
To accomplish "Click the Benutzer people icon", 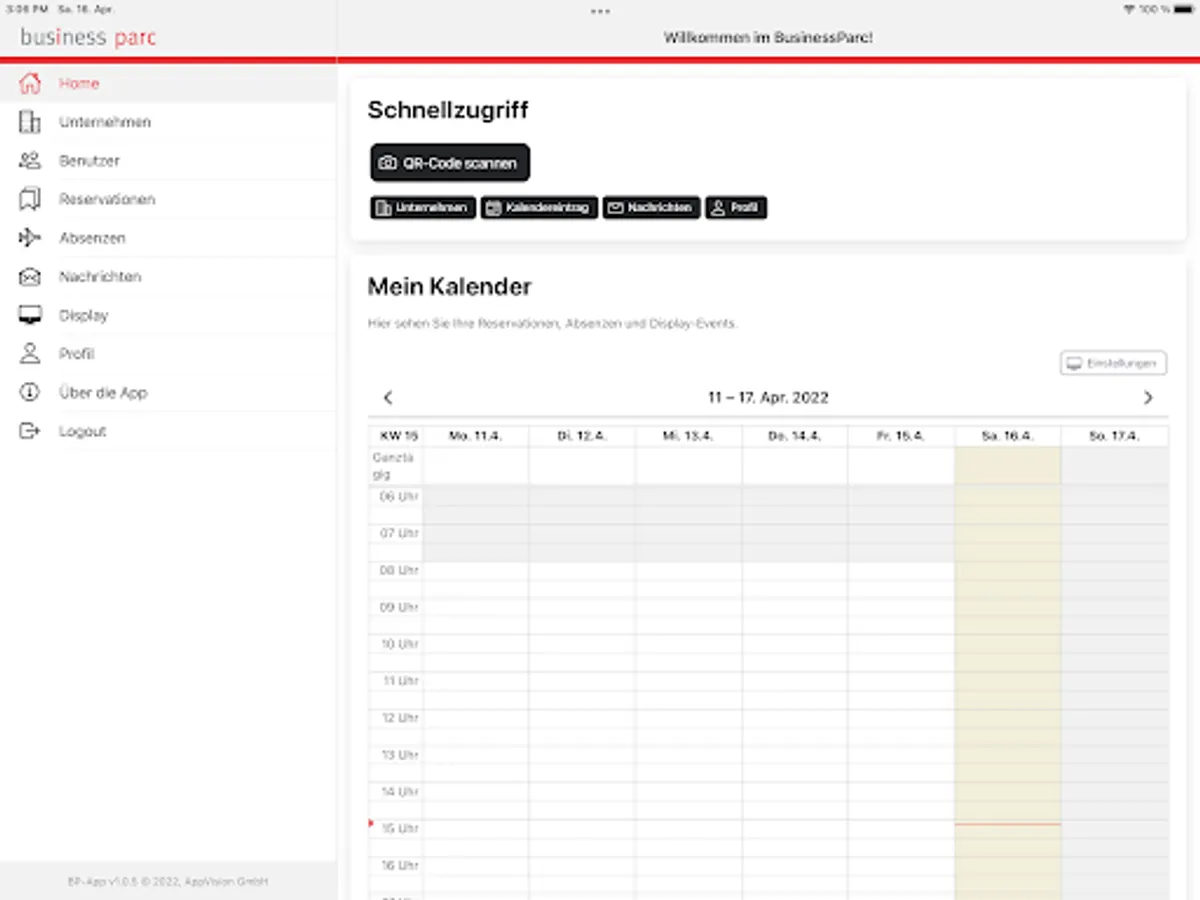I will [x=30, y=160].
